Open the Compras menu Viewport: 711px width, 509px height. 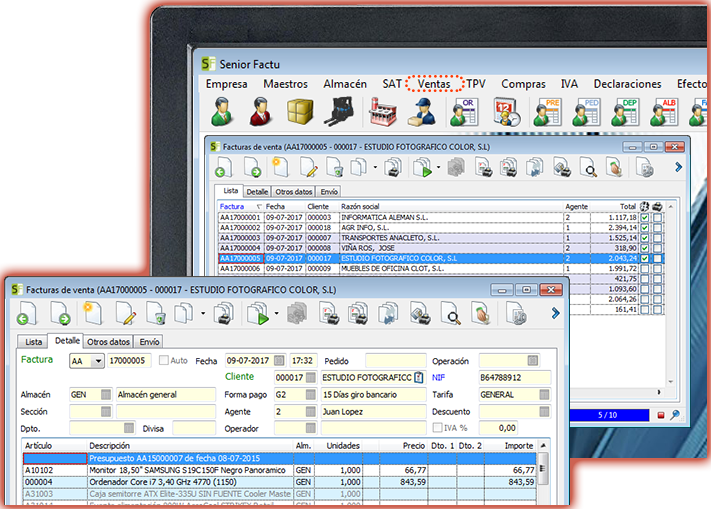pos(523,84)
